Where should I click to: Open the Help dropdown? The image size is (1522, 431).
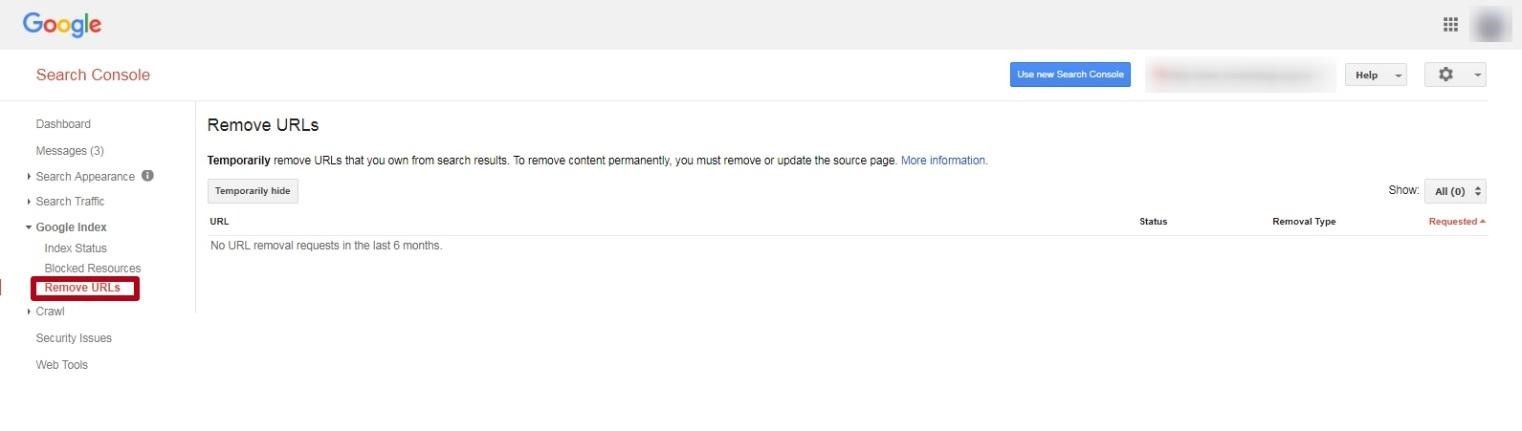tap(1376, 75)
